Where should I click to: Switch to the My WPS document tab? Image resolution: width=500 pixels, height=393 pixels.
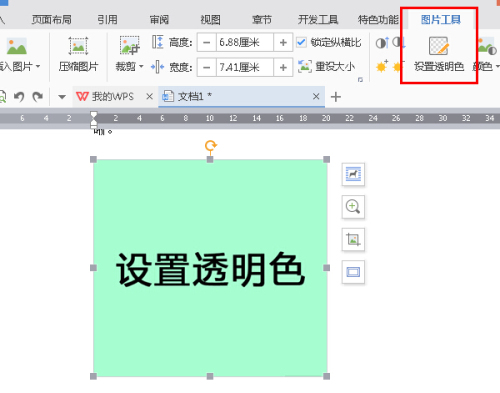(x=105, y=97)
